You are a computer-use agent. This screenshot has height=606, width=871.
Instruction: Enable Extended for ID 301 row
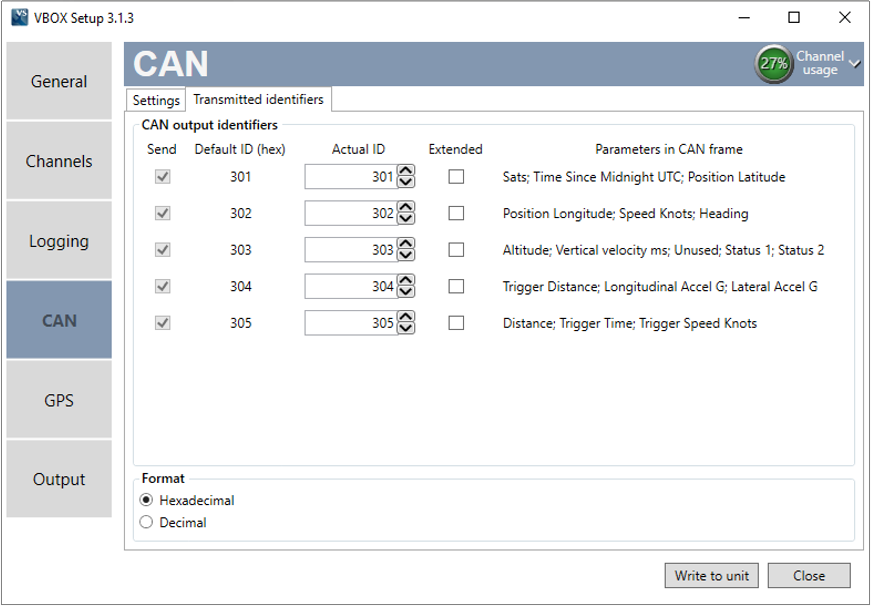pyautogui.click(x=456, y=177)
